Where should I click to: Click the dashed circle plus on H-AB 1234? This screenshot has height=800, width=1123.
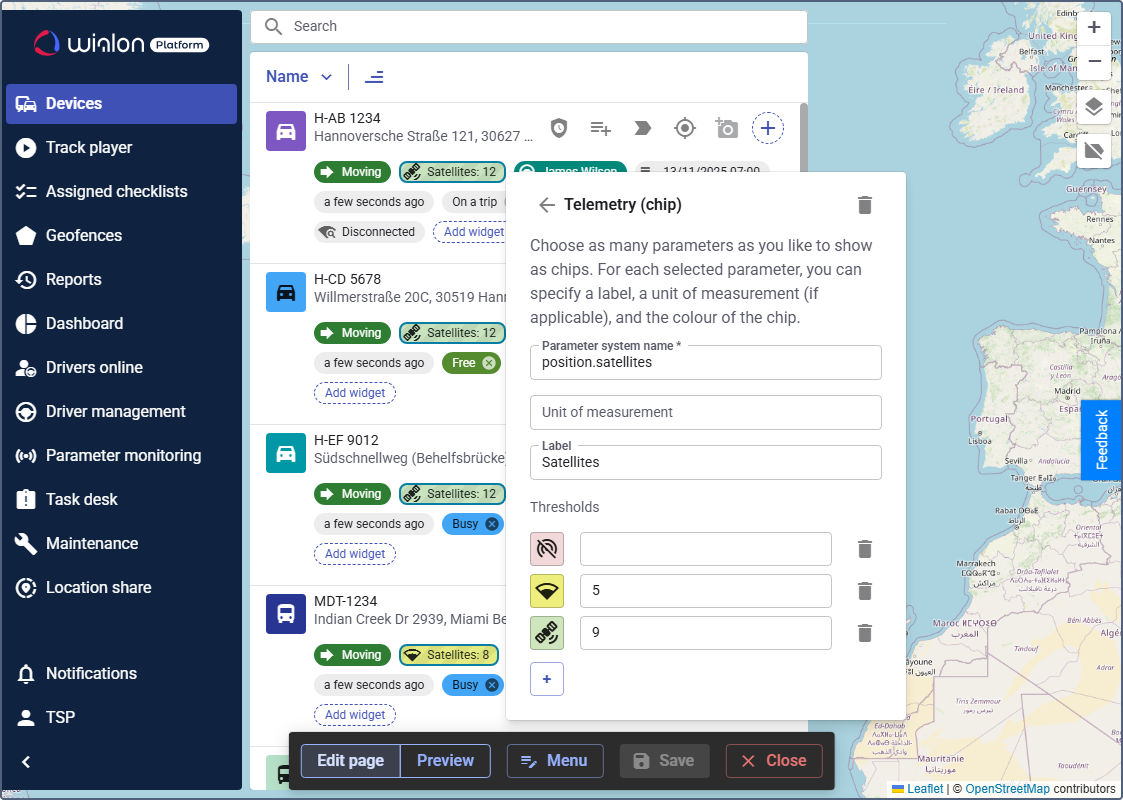coord(767,128)
